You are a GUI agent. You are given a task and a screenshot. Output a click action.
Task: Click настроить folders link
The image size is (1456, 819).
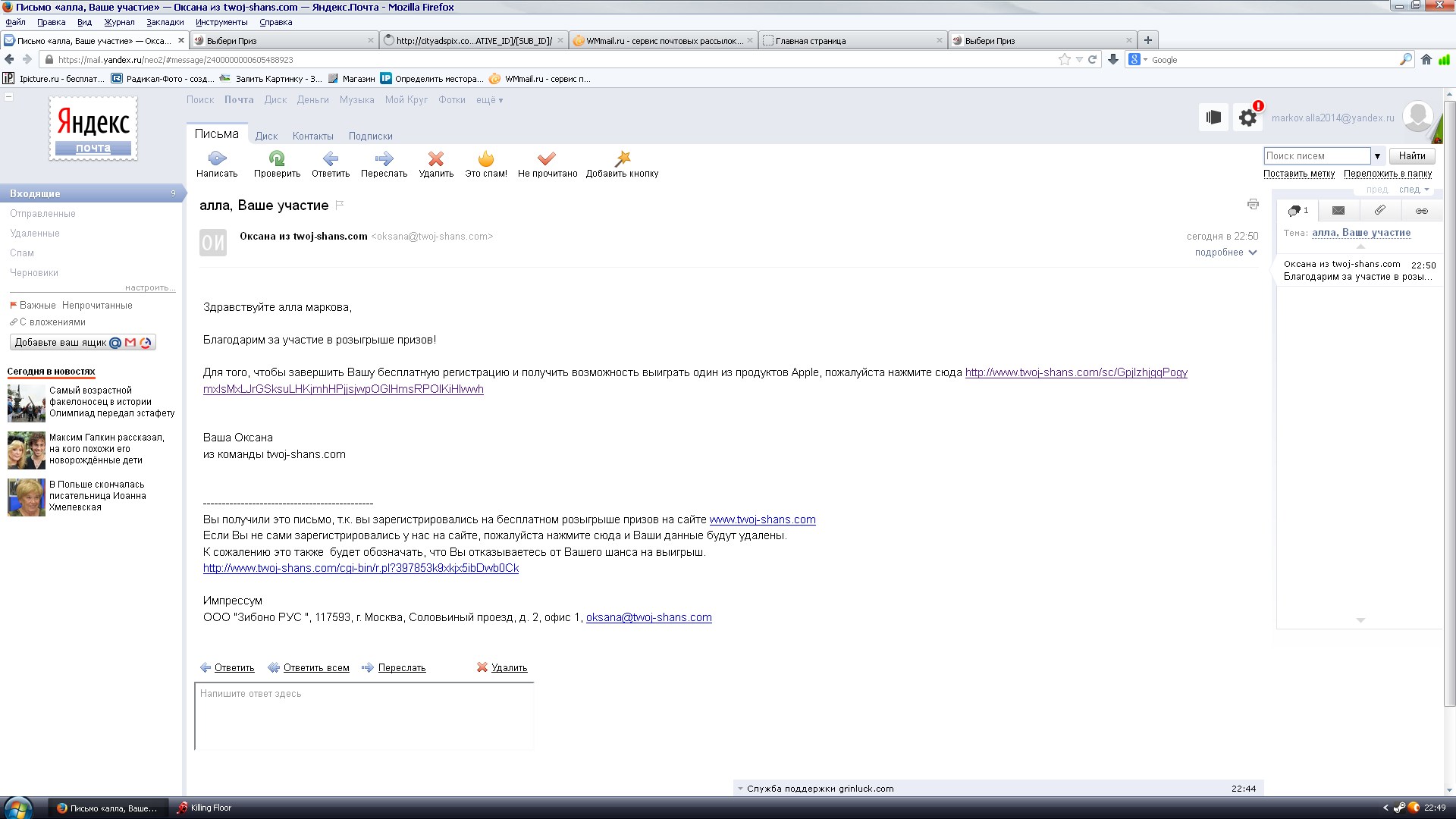point(149,288)
